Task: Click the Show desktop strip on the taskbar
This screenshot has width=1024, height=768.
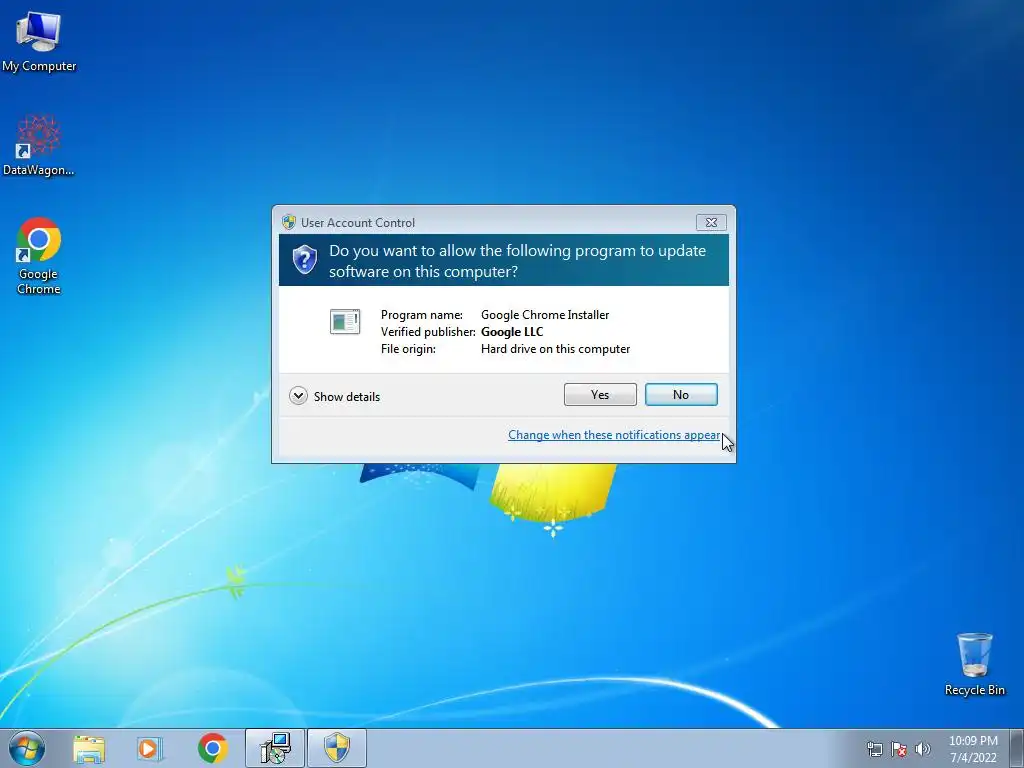Action: (x=1017, y=748)
